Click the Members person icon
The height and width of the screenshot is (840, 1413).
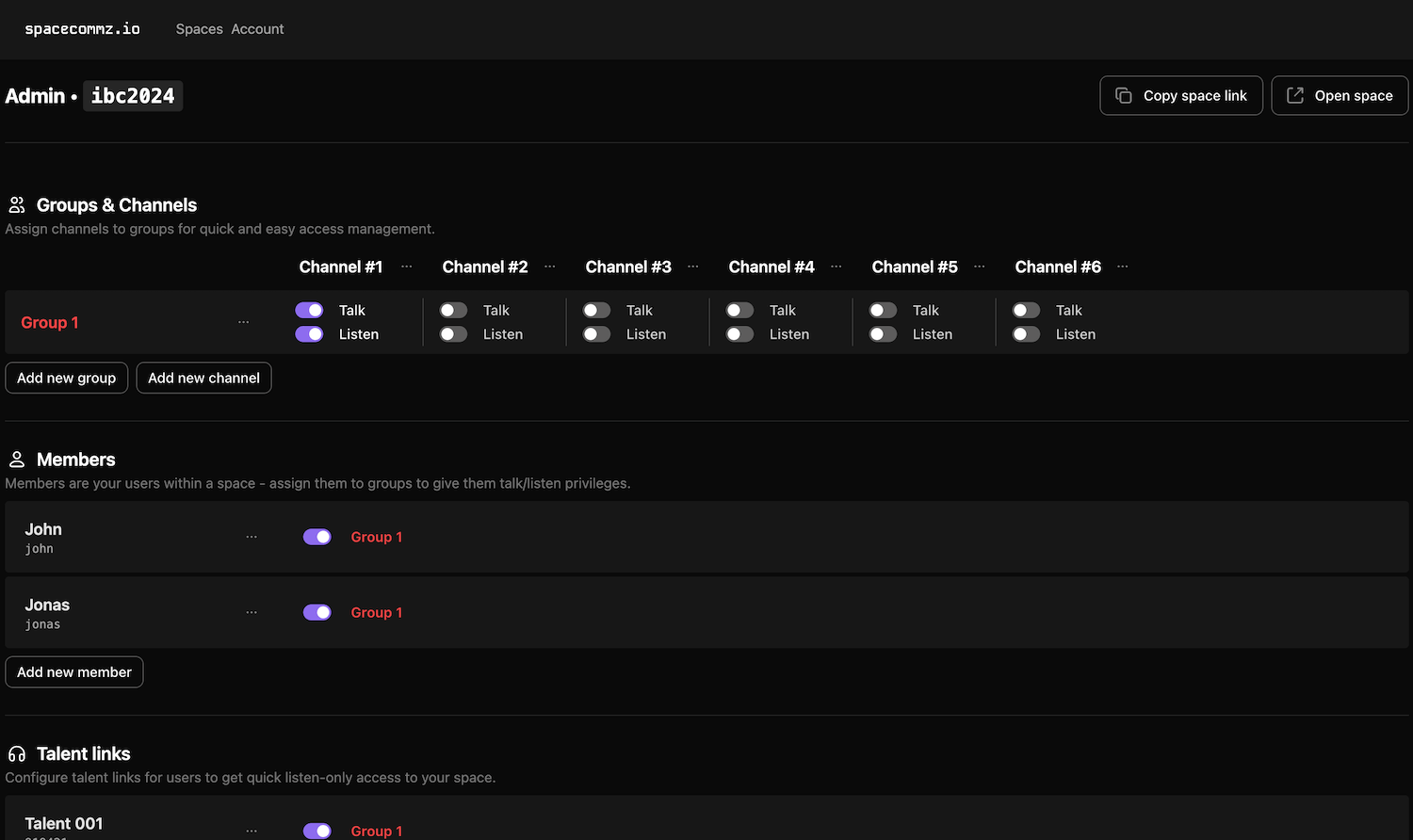click(17, 460)
